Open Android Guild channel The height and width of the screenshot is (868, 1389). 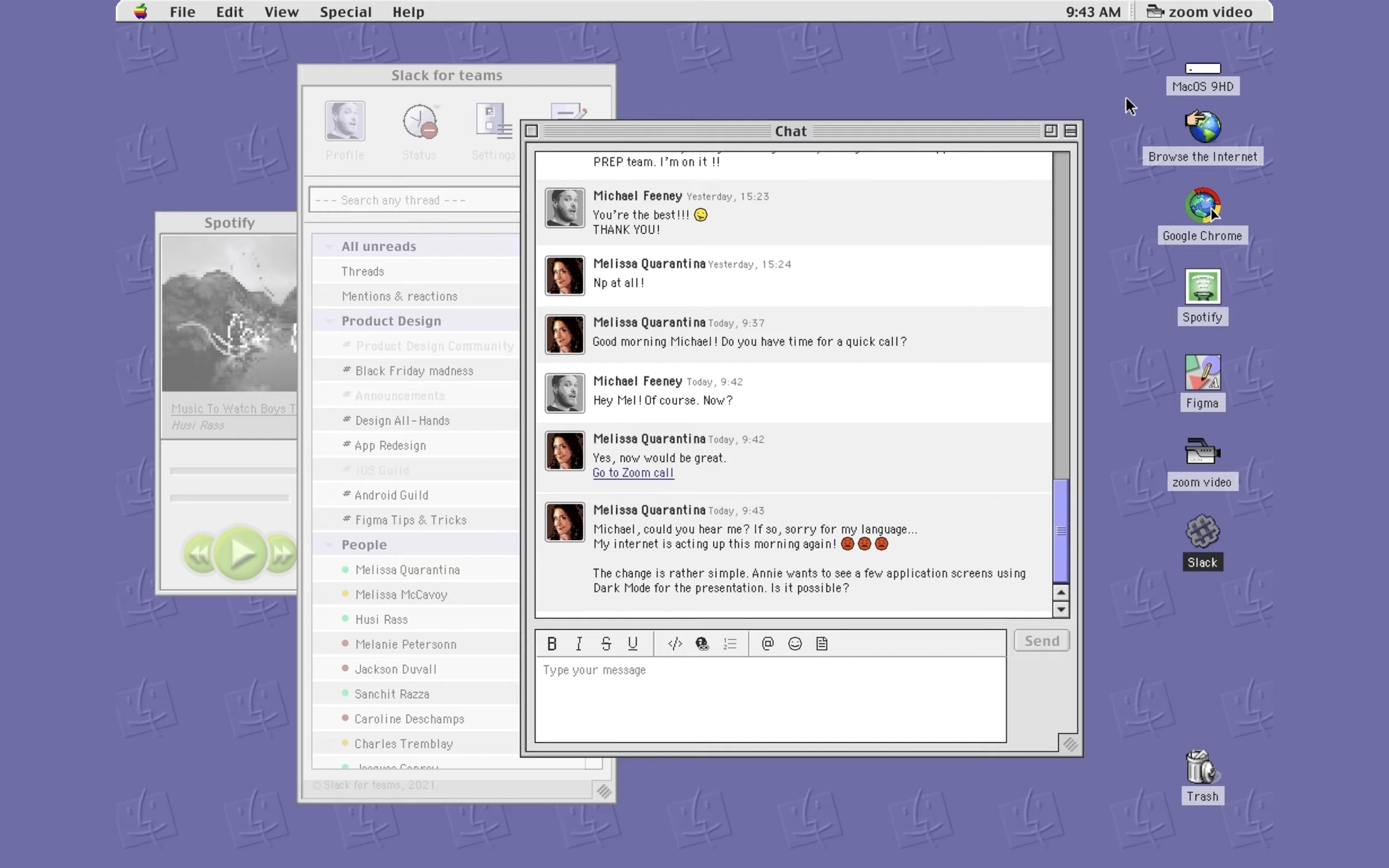tap(416, 495)
